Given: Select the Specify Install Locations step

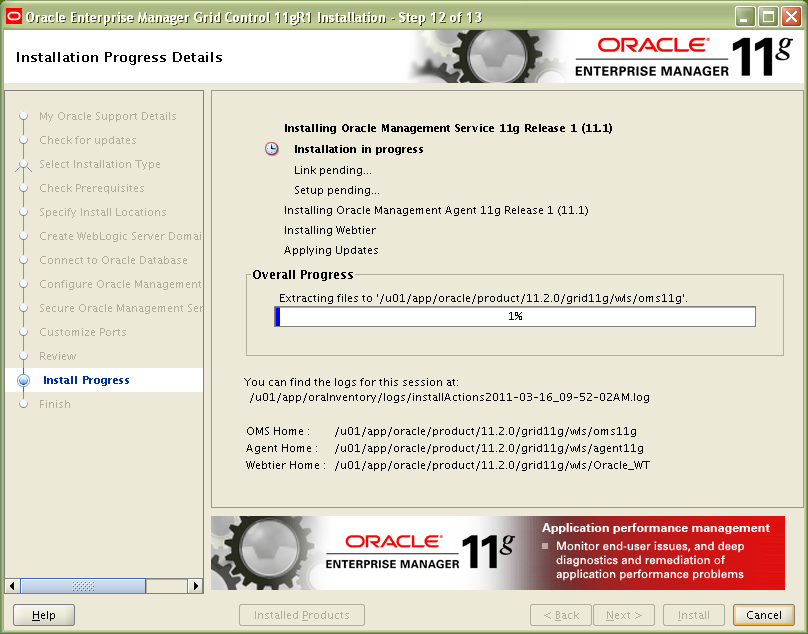Looking at the screenshot, I should pos(103,212).
